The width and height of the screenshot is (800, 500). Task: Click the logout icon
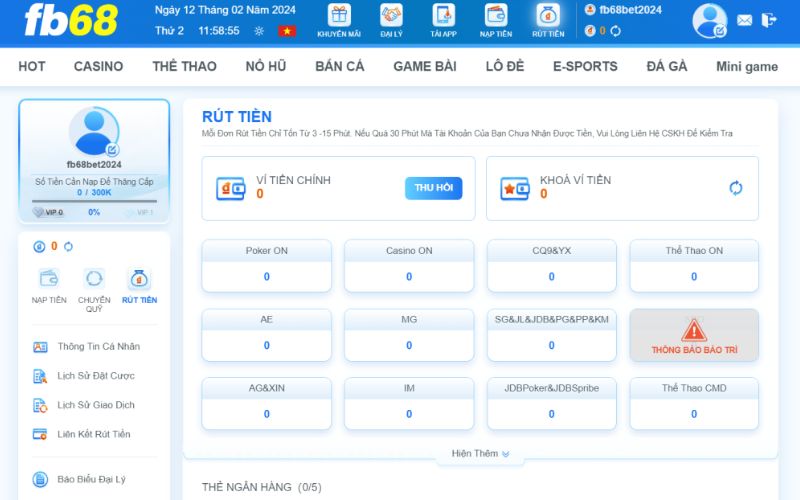769,20
